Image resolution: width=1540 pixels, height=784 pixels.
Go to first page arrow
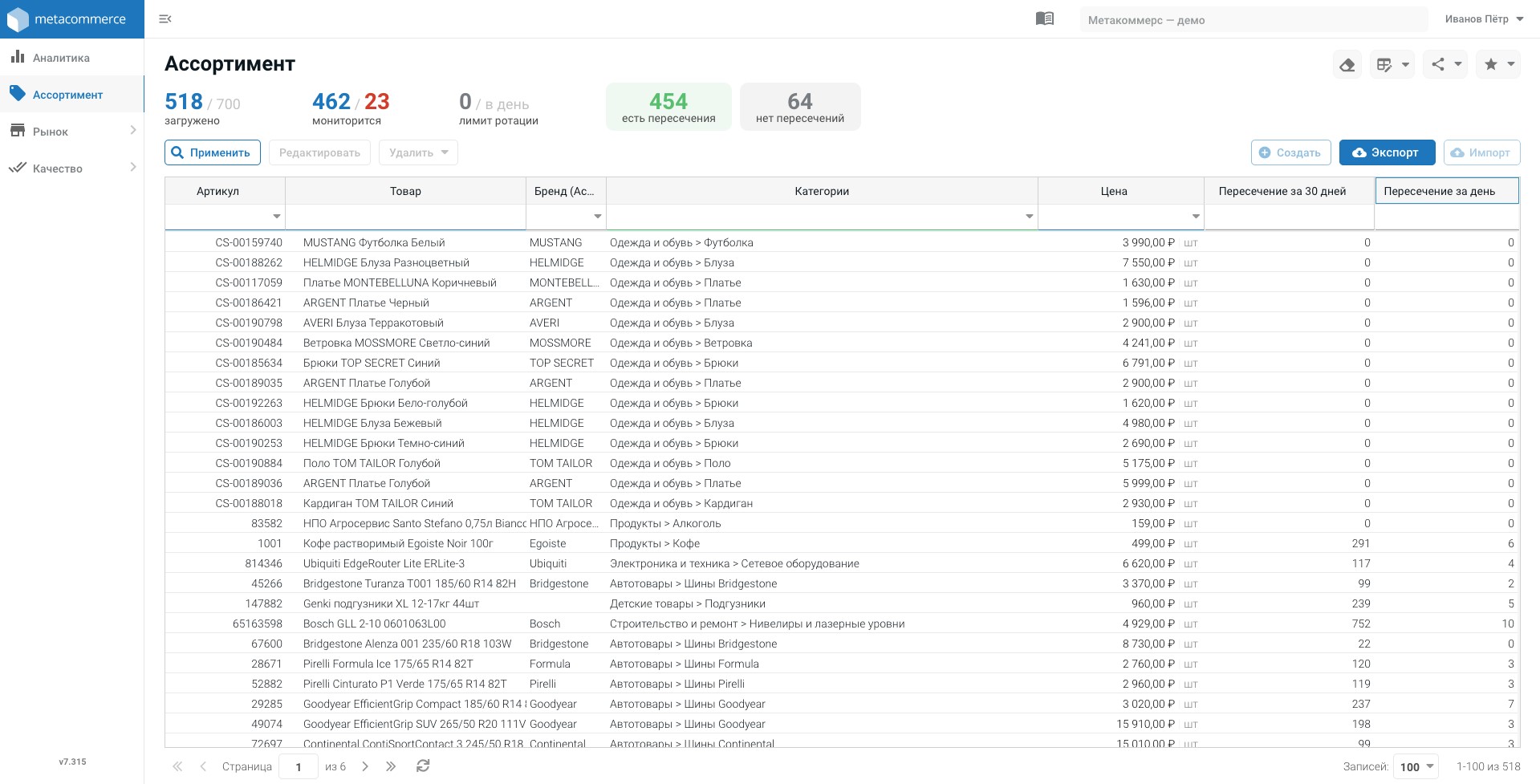click(177, 766)
